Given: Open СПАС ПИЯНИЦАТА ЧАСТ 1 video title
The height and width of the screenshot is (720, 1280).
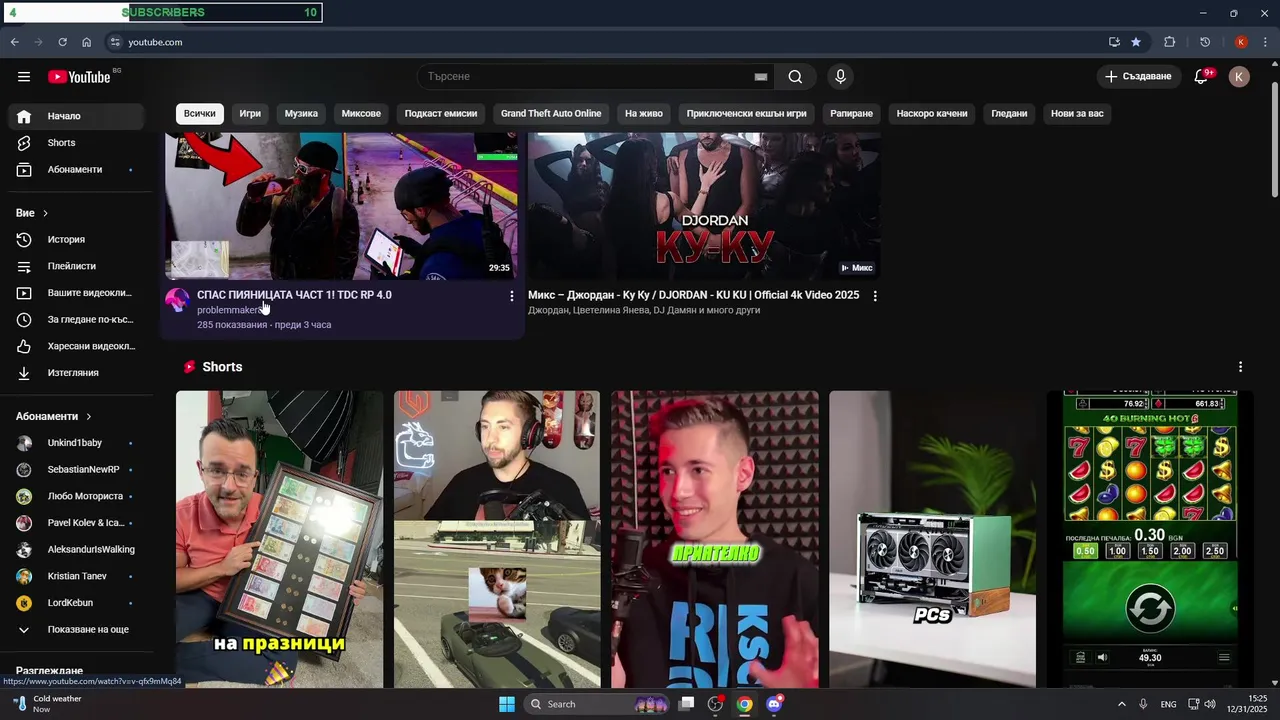Looking at the screenshot, I should [x=294, y=295].
